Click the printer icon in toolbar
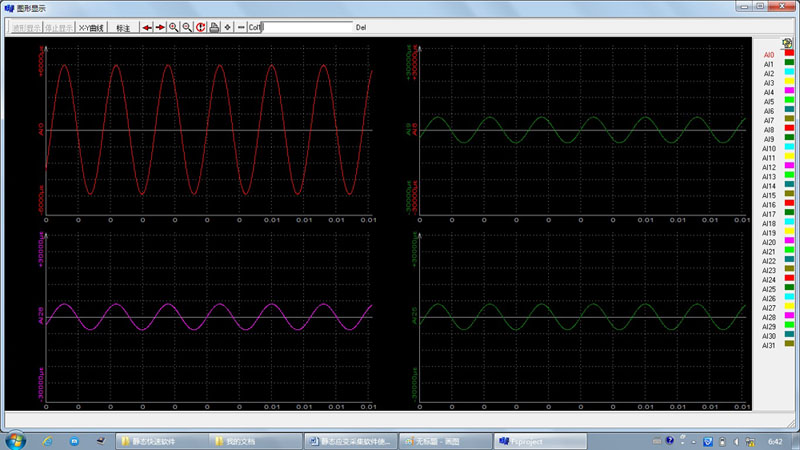Screen dimensions: 800x450 (214, 27)
